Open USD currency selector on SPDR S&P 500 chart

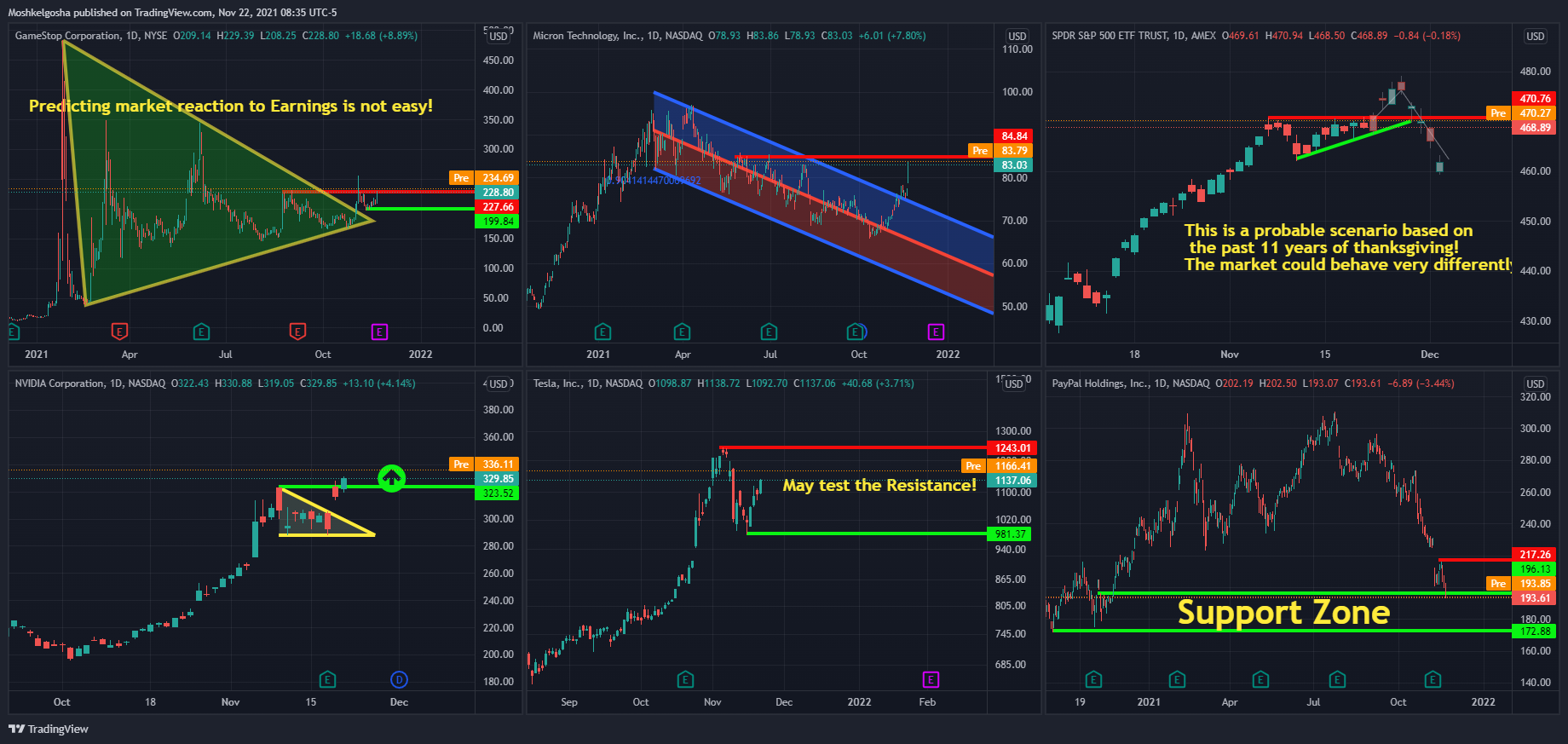1536,36
